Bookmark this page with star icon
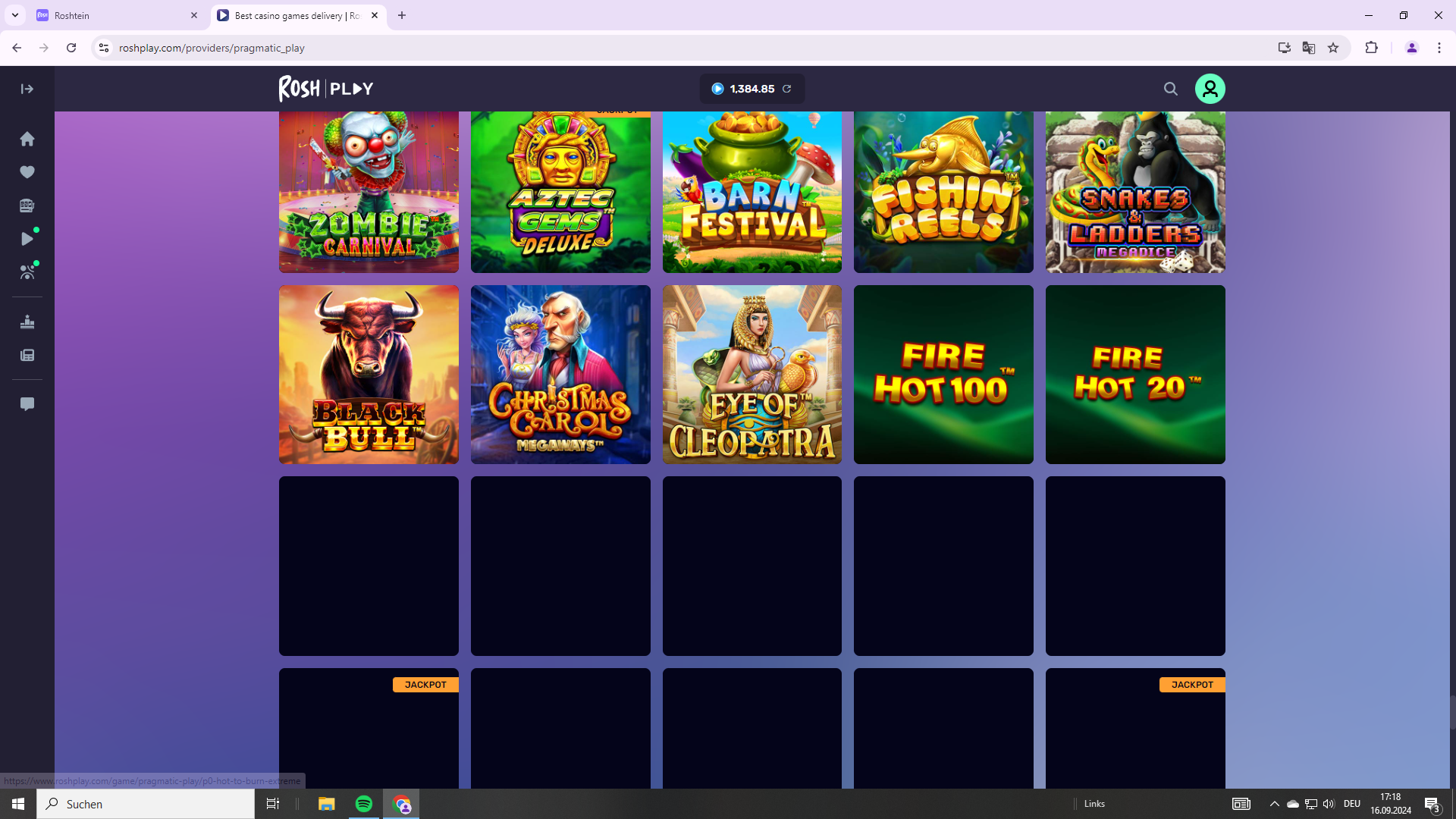The height and width of the screenshot is (819, 1456). click(1333, 48)
